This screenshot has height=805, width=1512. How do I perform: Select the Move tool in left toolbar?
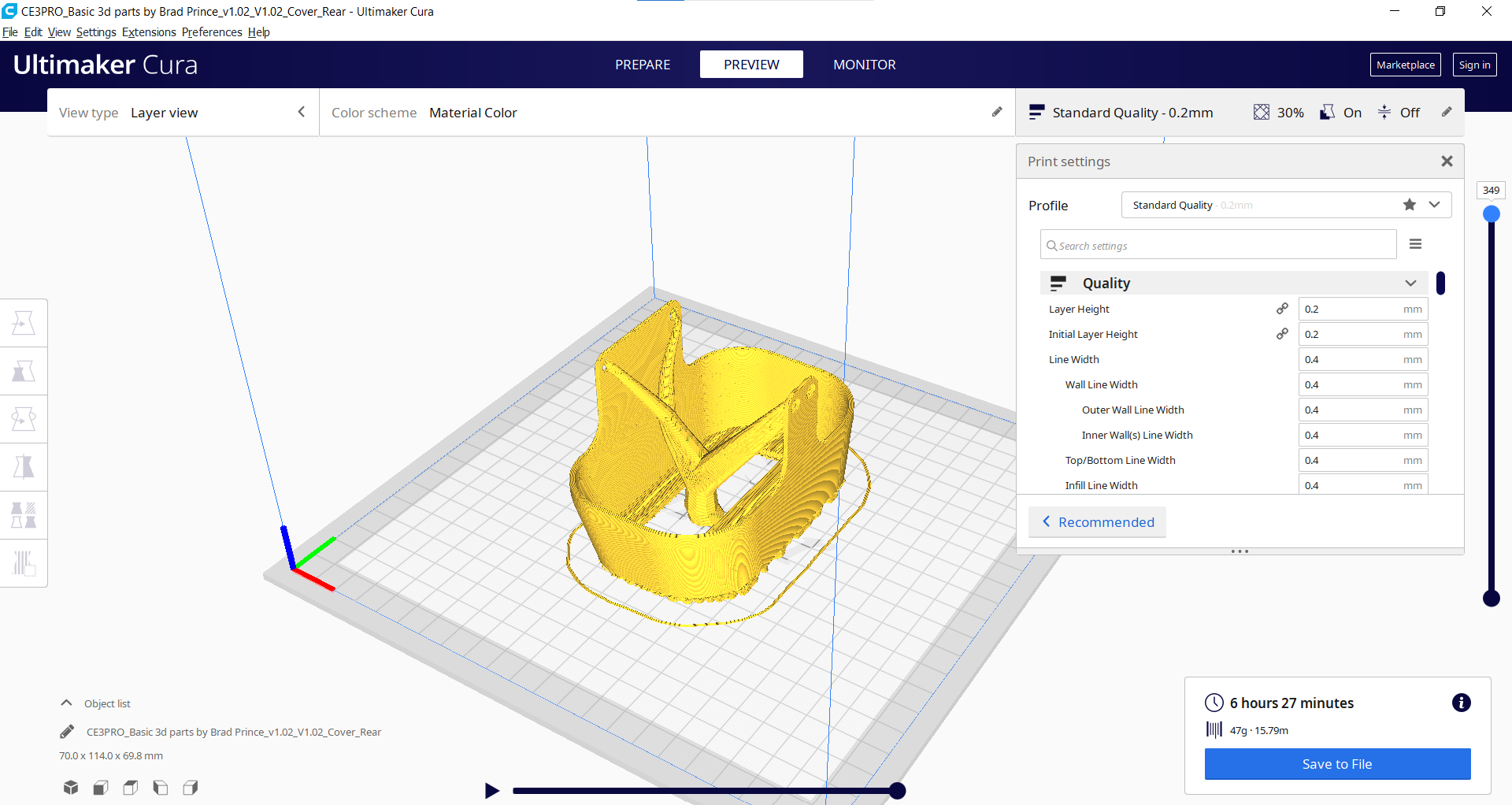[24, 323]
